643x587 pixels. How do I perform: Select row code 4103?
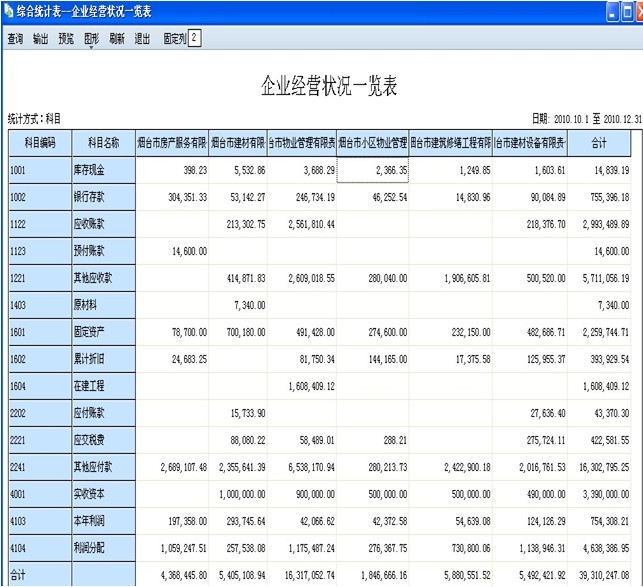point(40,521)
